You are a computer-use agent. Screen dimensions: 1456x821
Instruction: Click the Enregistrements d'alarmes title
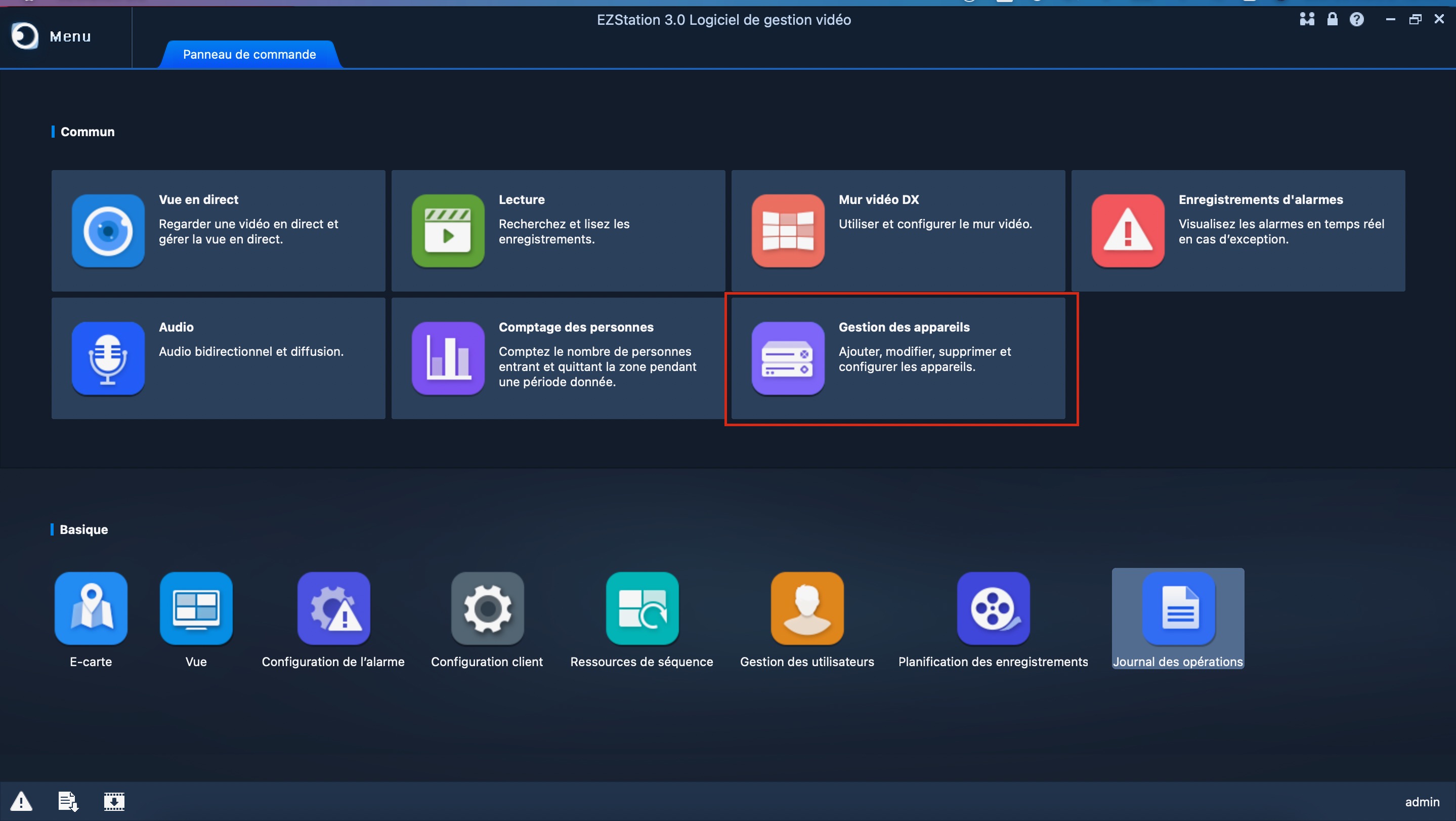pos(1260,199)
